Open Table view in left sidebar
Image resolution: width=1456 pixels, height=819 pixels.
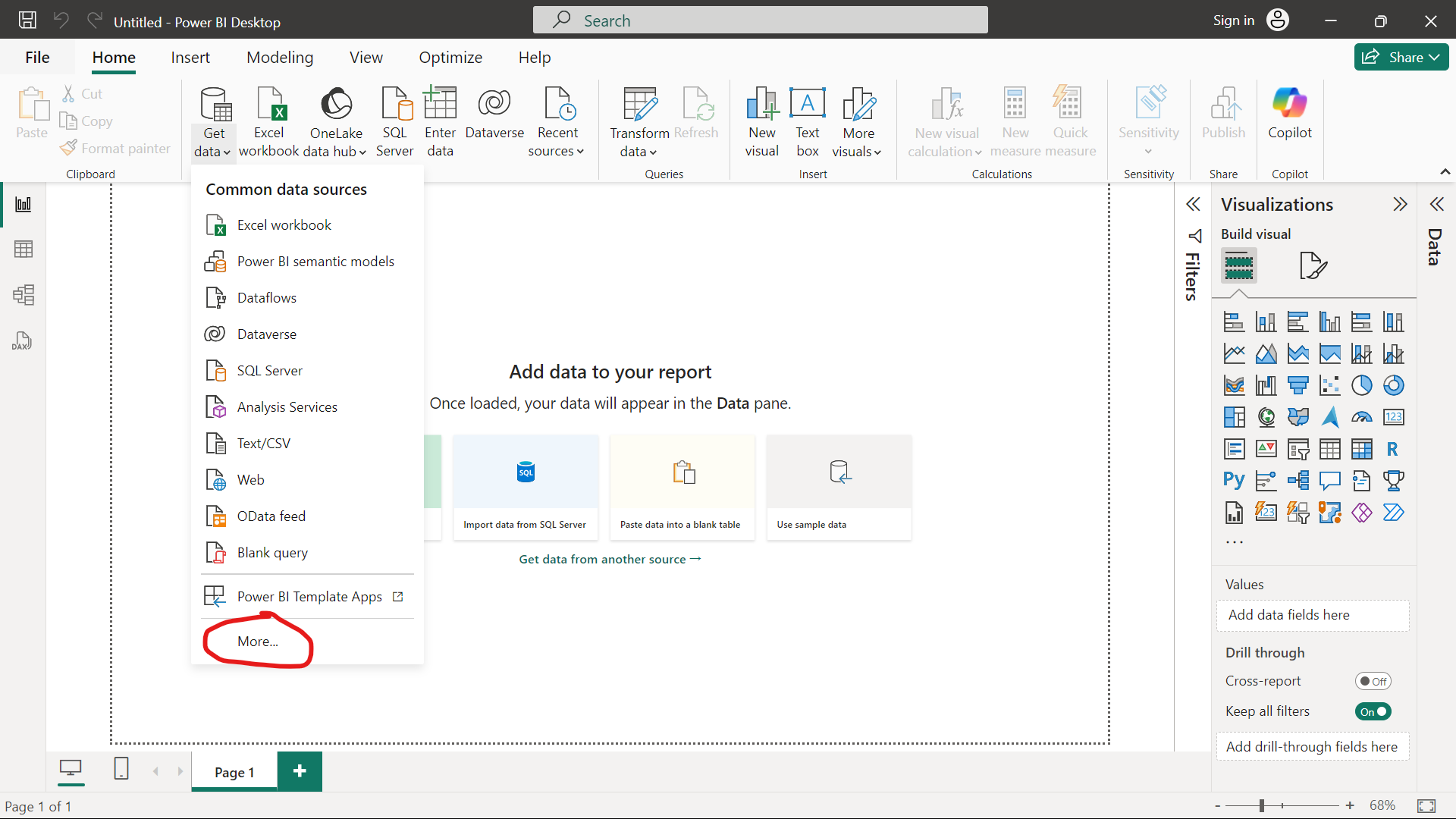coord(24,249)
